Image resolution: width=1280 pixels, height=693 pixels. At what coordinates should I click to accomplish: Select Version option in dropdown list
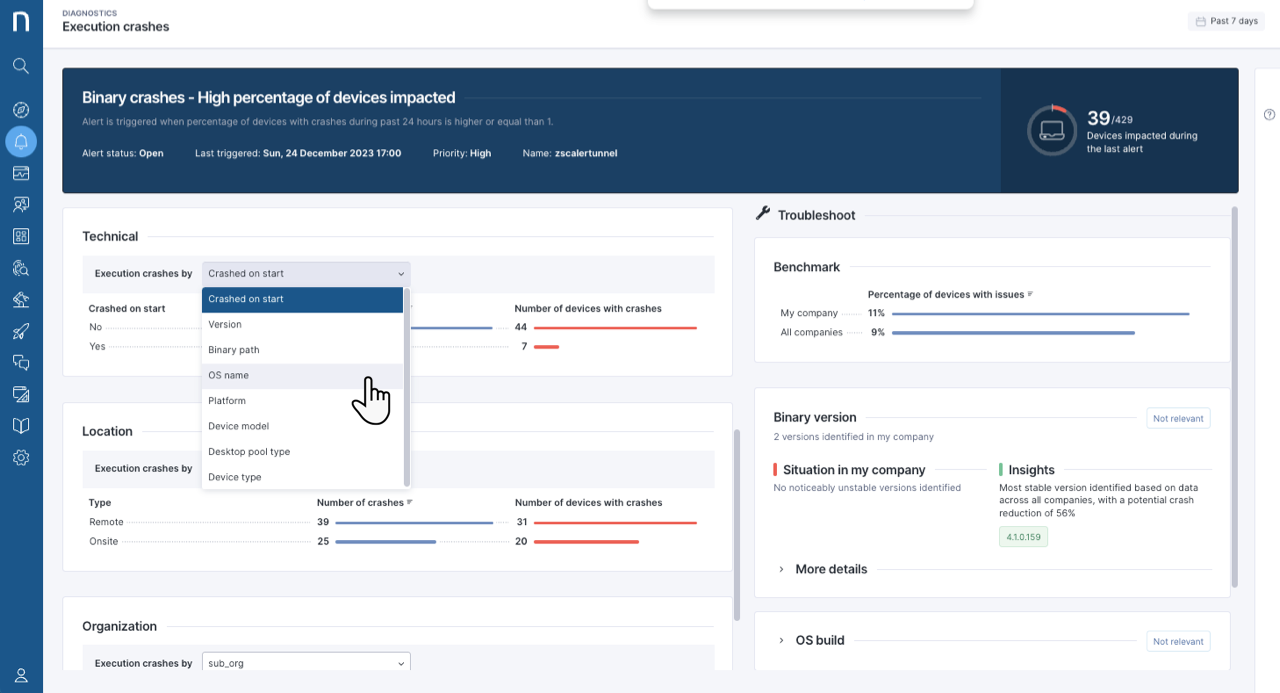(302, 324)
